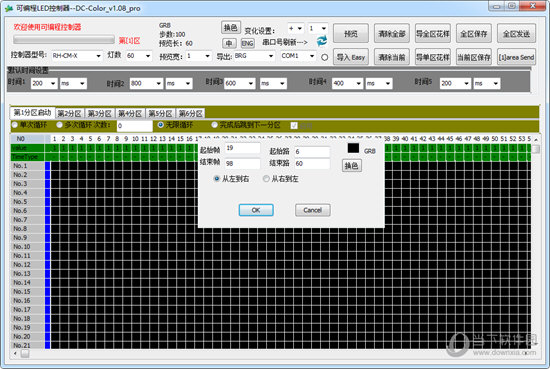
Task: Open the 时间1 200 value dropdown
Action: (53, 83)
